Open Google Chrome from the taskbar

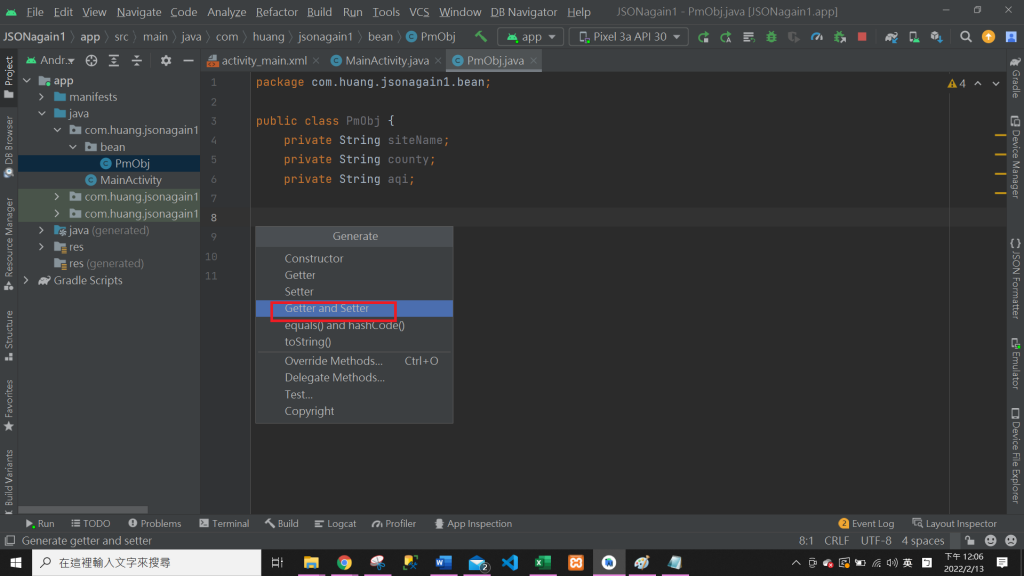[x=344, y=562]
